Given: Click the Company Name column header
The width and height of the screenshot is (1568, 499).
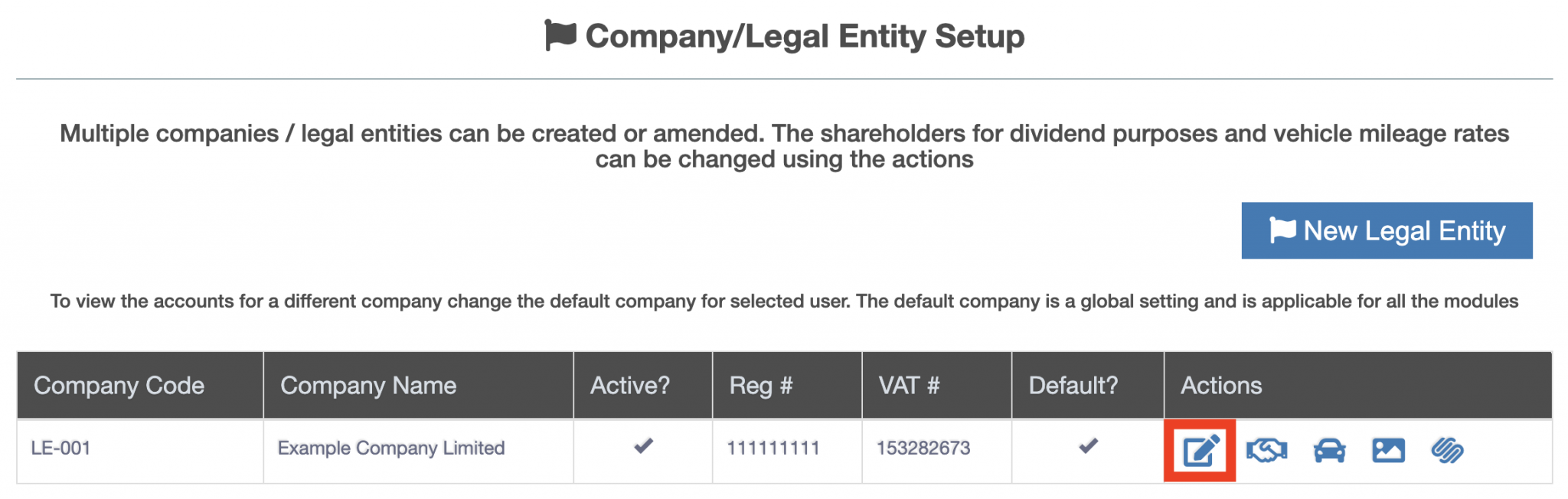Looking at the screenshot, I should click(368, 386).
